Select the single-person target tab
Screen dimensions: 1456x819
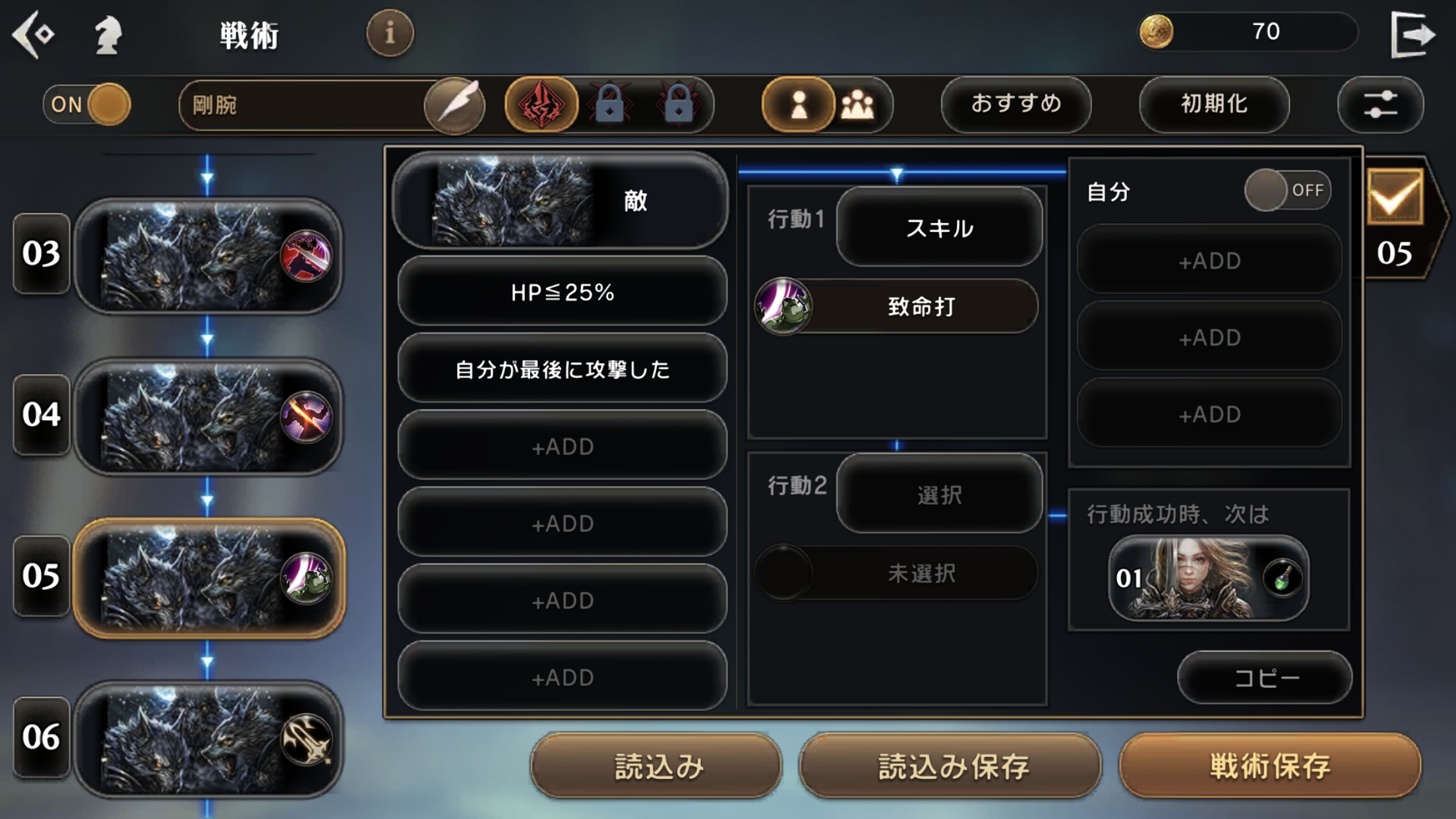798,104
